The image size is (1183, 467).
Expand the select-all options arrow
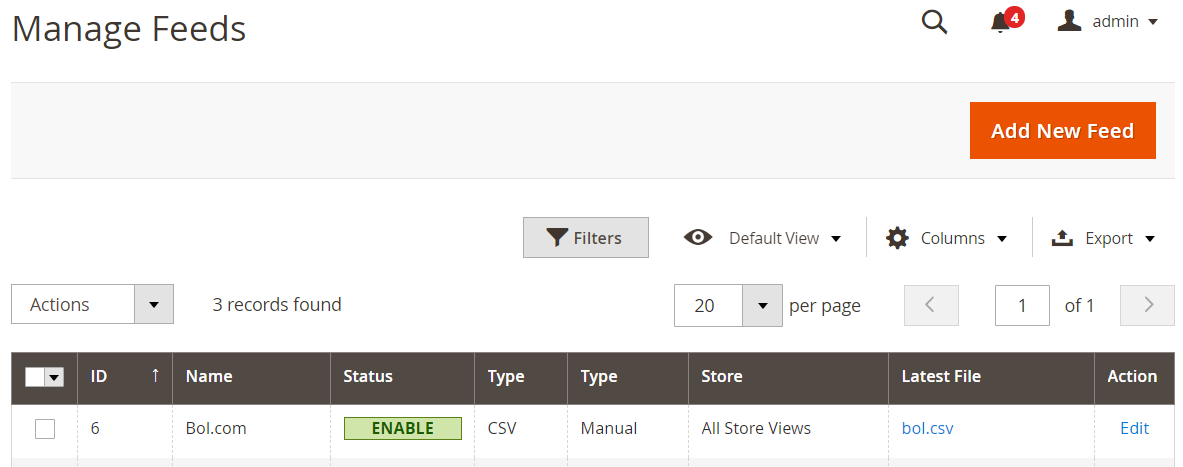[x=54, y=376]
